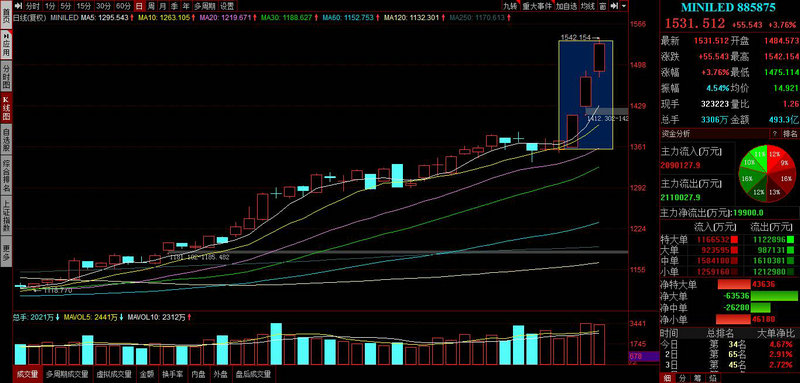Click the 净大单 green bar -63536
The image size is (800, 383).
click(x=774, y=296)
